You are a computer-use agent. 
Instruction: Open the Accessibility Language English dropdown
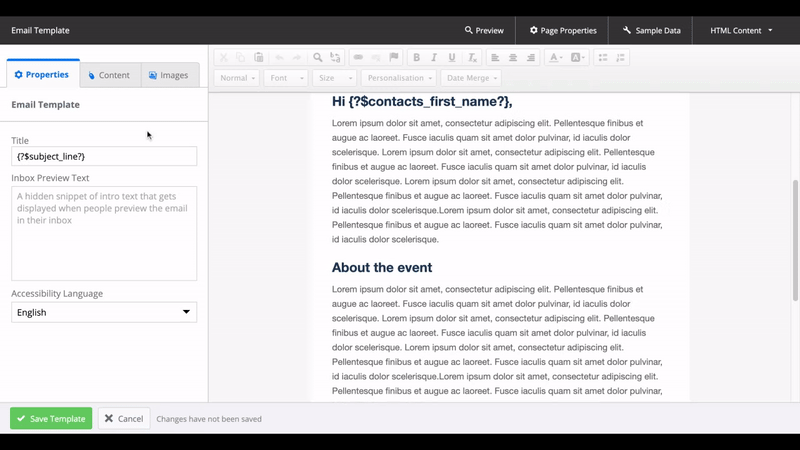(x=104, y=312)
